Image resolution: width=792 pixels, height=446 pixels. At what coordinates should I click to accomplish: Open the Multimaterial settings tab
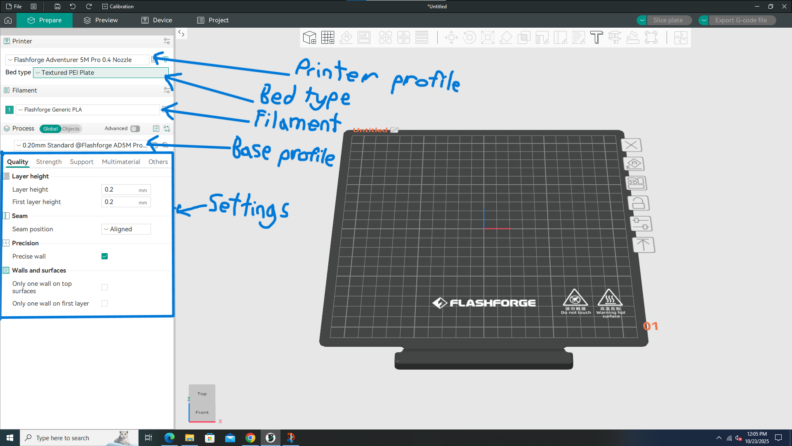[x=121, y=162]
